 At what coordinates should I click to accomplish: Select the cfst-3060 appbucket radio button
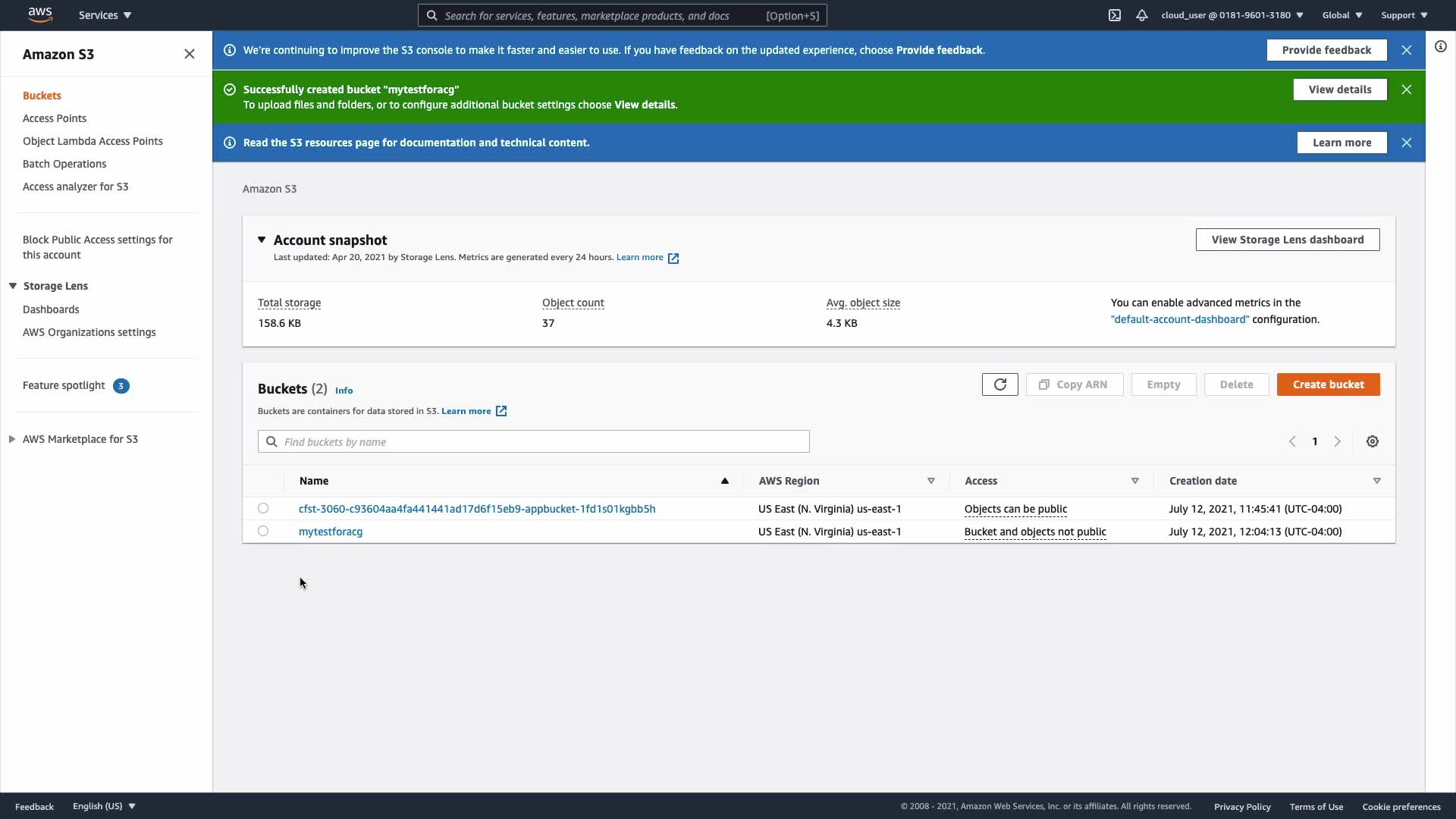point(263,508)
